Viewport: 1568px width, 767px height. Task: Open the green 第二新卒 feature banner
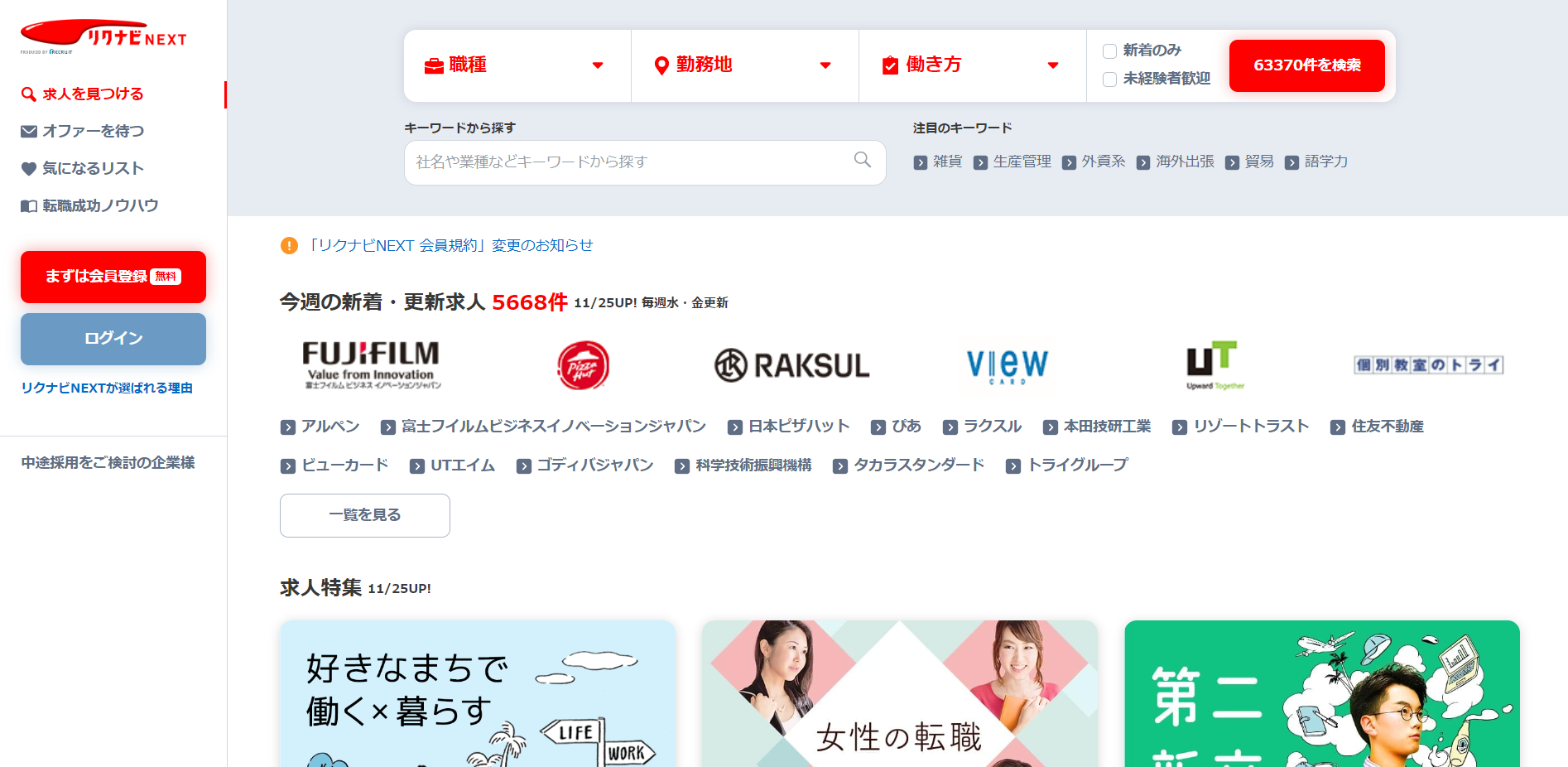pyautogui.click(x=1322, y=694)
